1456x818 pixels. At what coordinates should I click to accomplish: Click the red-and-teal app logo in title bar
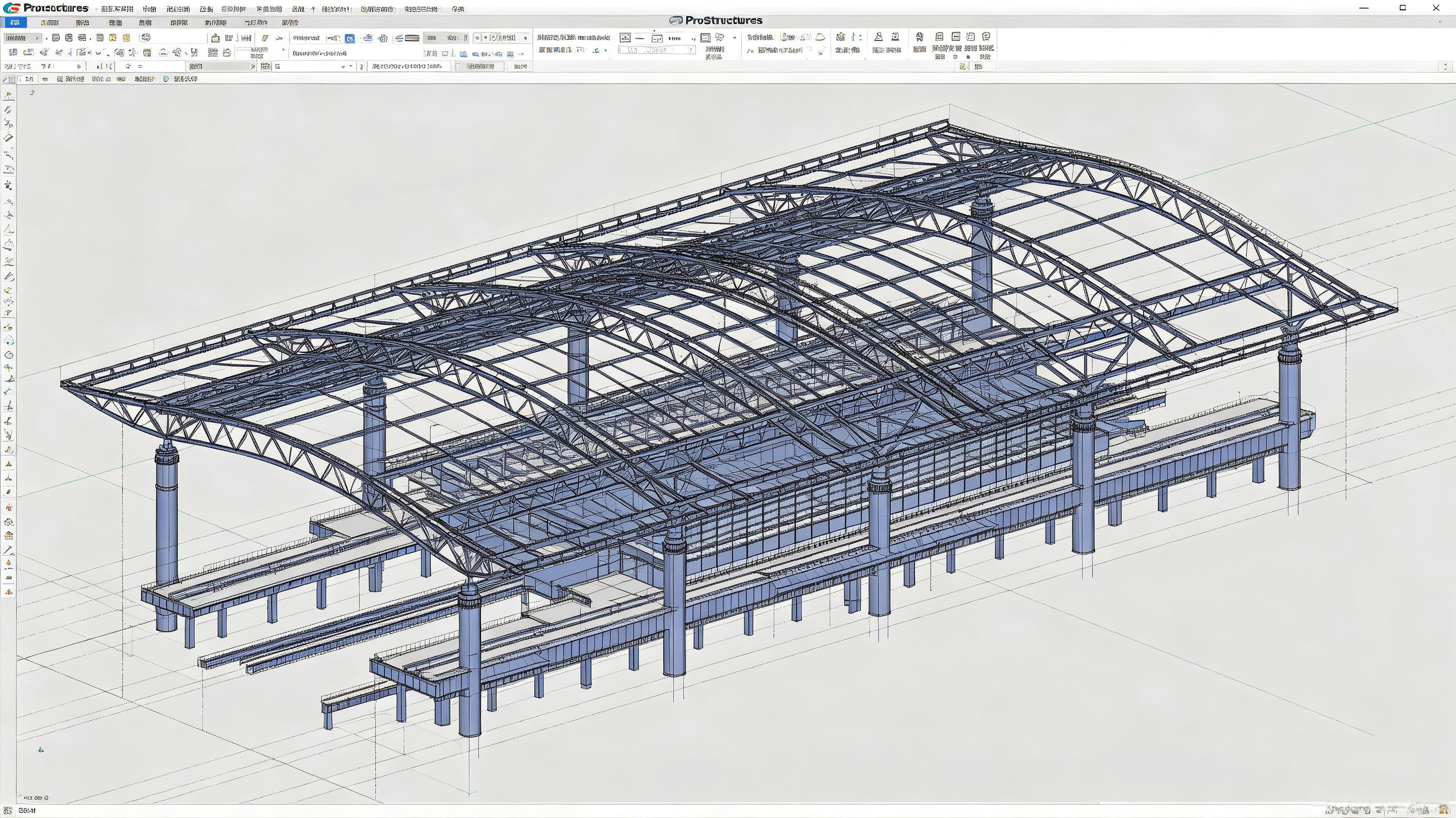coord(11,8)
